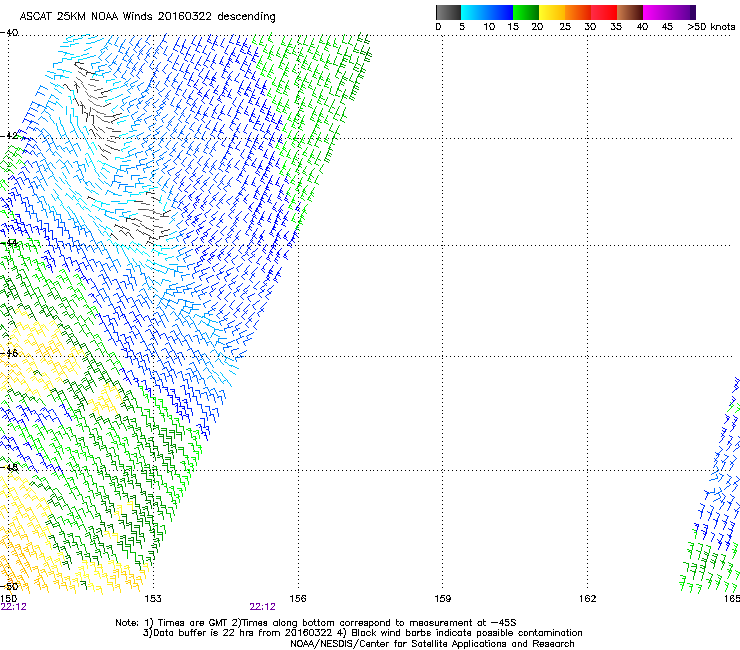Click the '>50 knots' legend label
Image resolution: width=740 pixels, height=650 pixels.
(x=711, y=27)
